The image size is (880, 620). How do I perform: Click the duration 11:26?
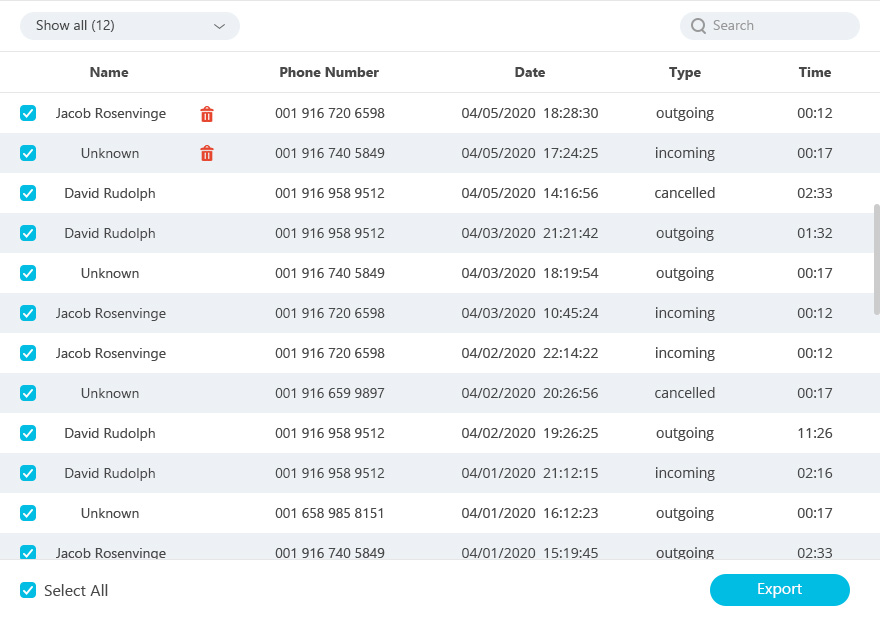point(815,433)
